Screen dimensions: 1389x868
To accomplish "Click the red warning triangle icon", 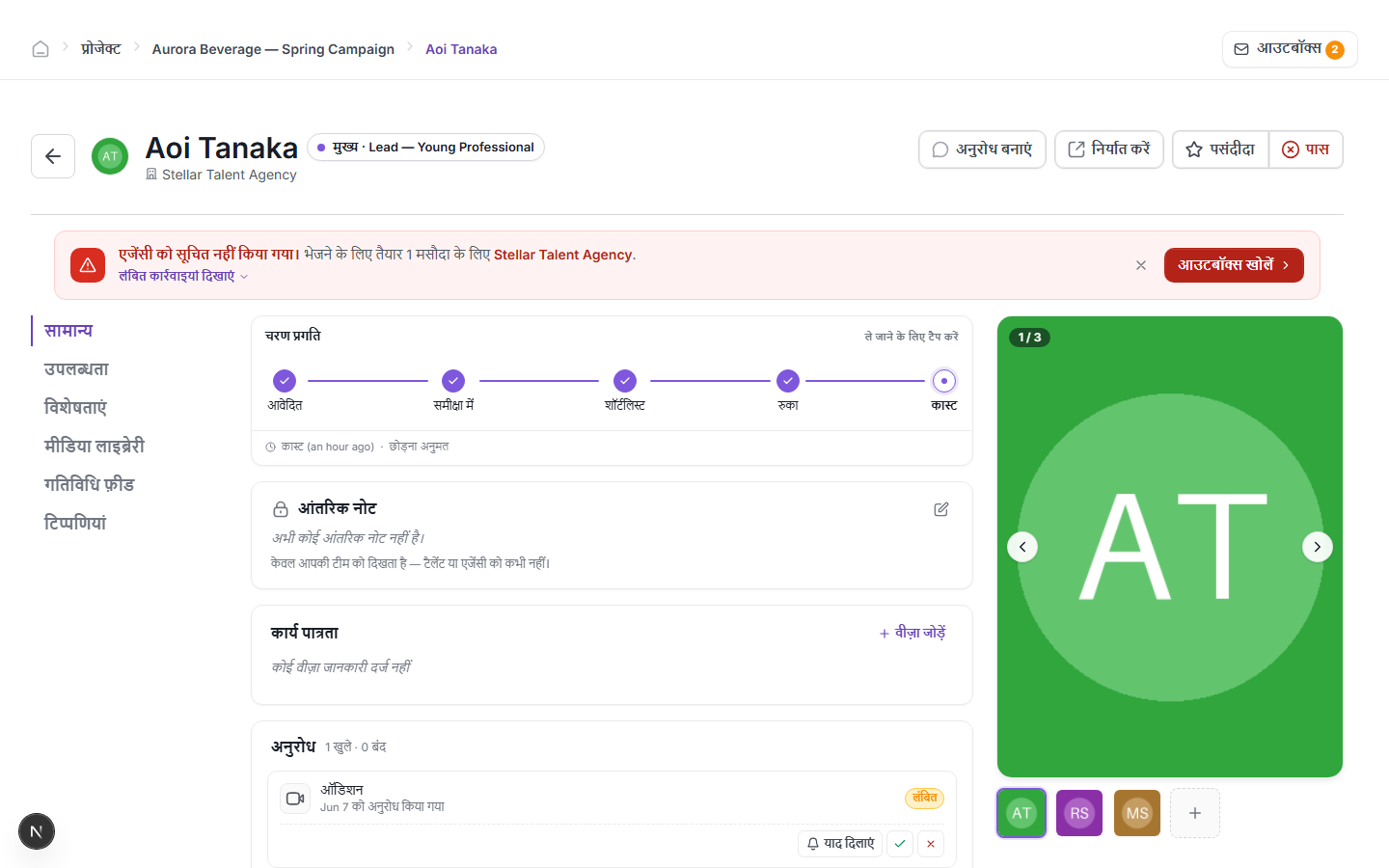I will coord(88,265).
